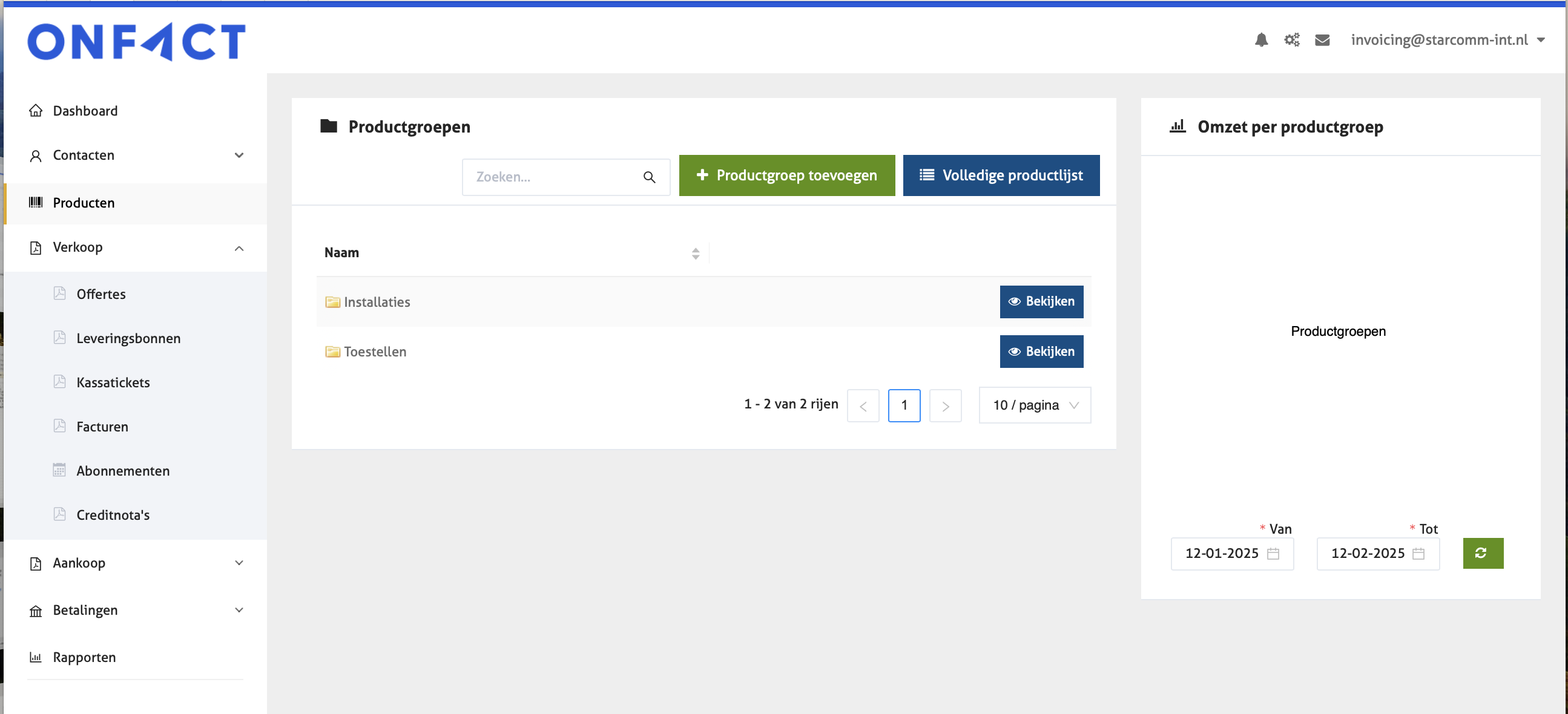Collapse the Verkoop submenu
The height and width of the screenshot is (714, 1568).
[x=239, y=248]
